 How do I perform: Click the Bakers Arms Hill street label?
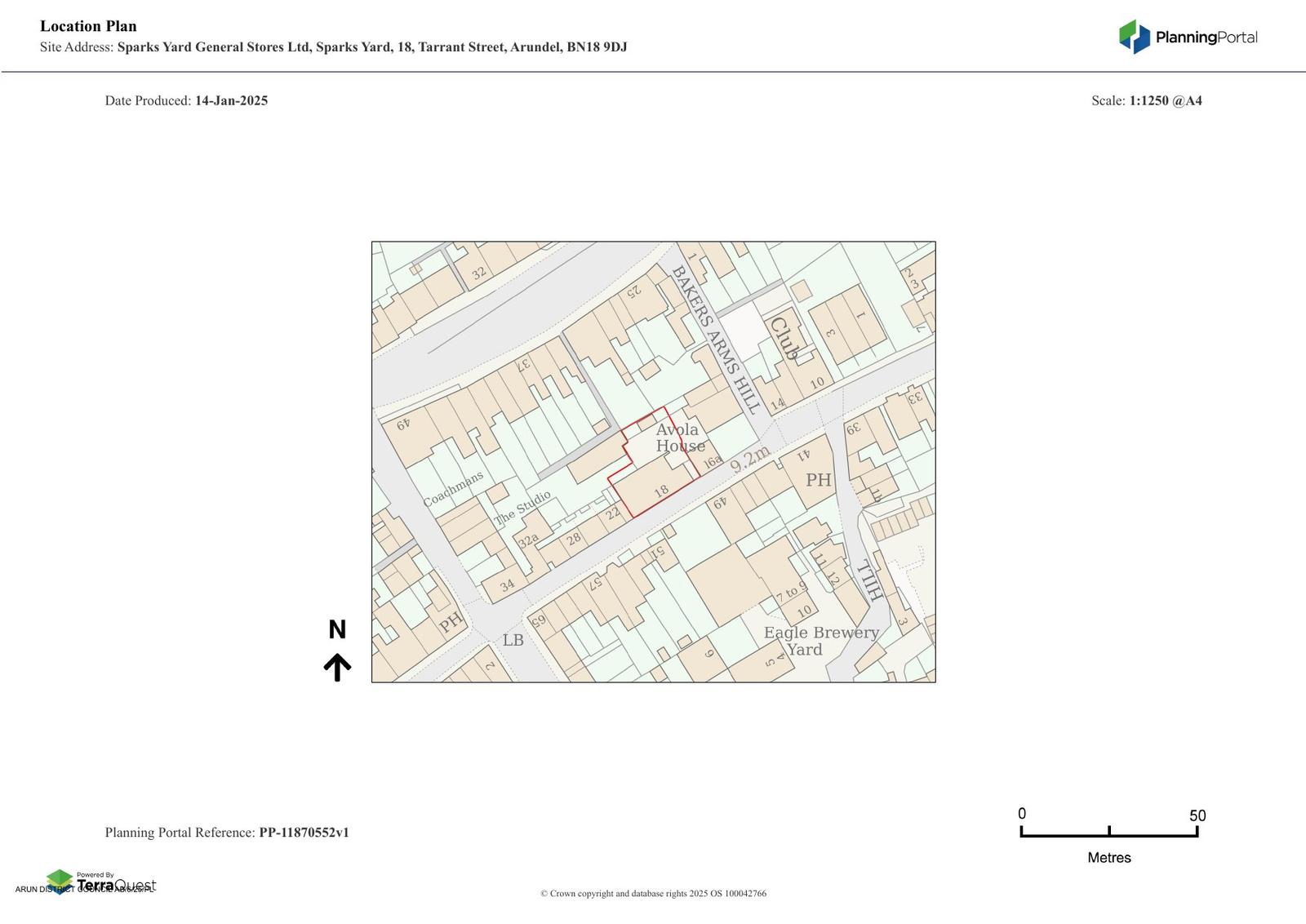coord(716,339)
